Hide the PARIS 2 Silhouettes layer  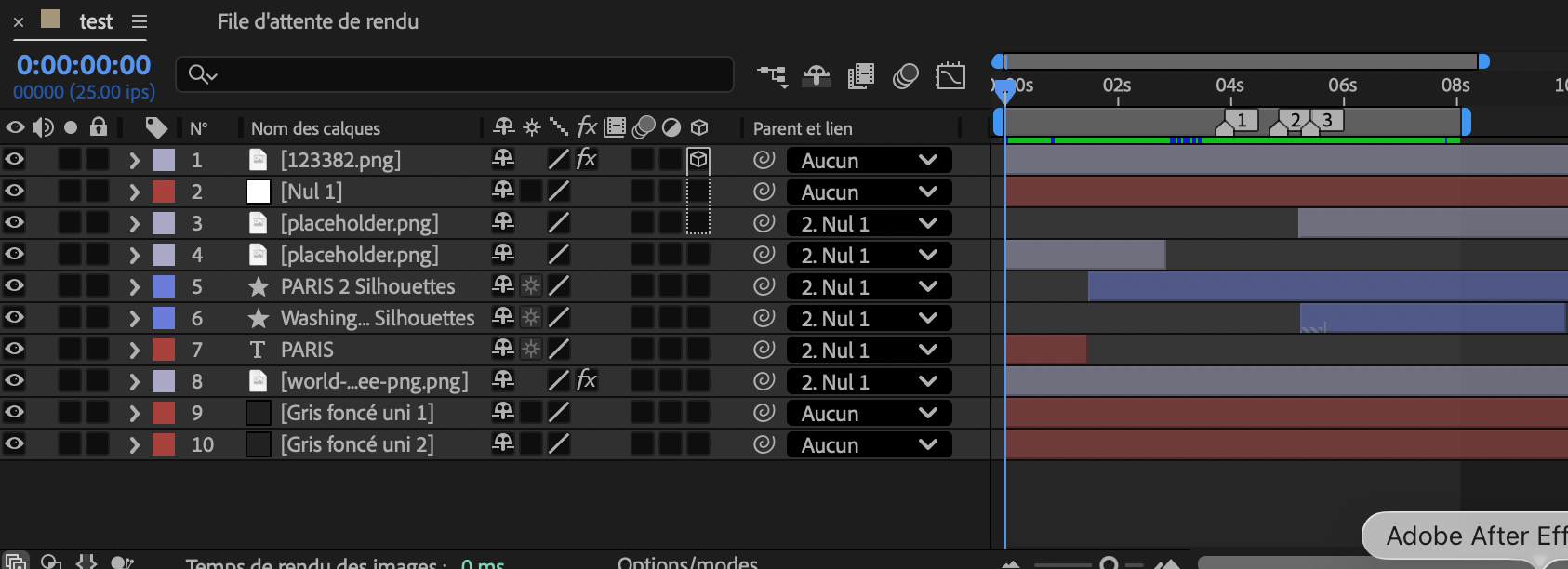tap(15, 285)
